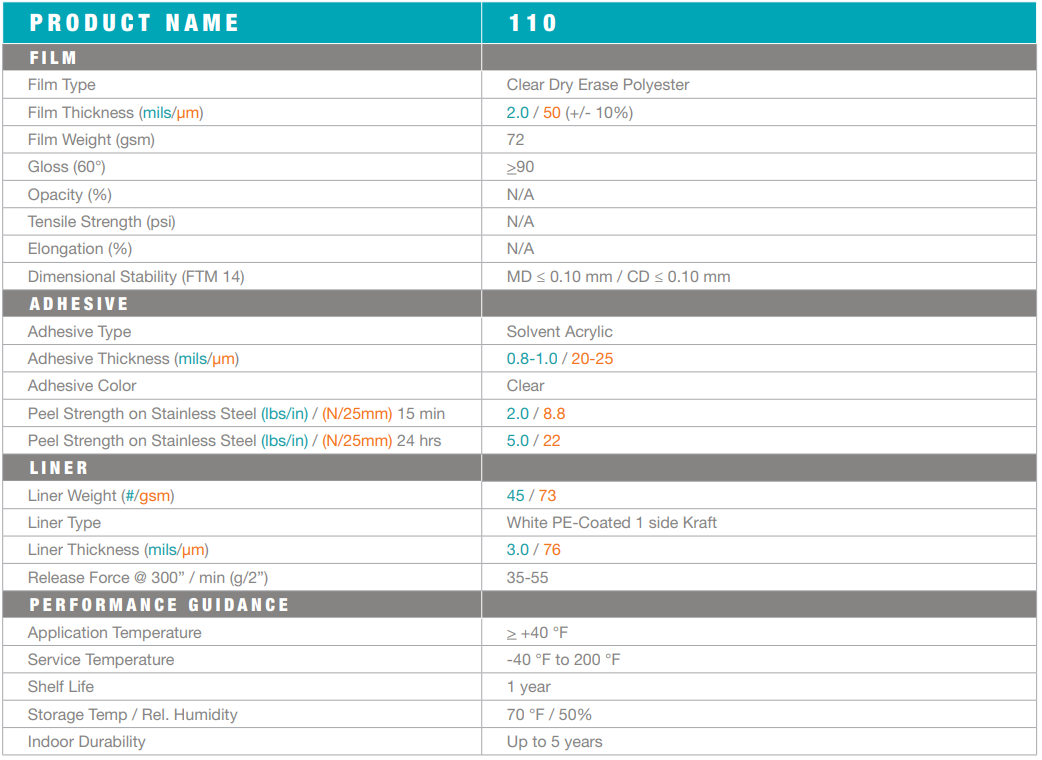
Task: Select the Clear value for Adhesive Color
Action: 526,386
